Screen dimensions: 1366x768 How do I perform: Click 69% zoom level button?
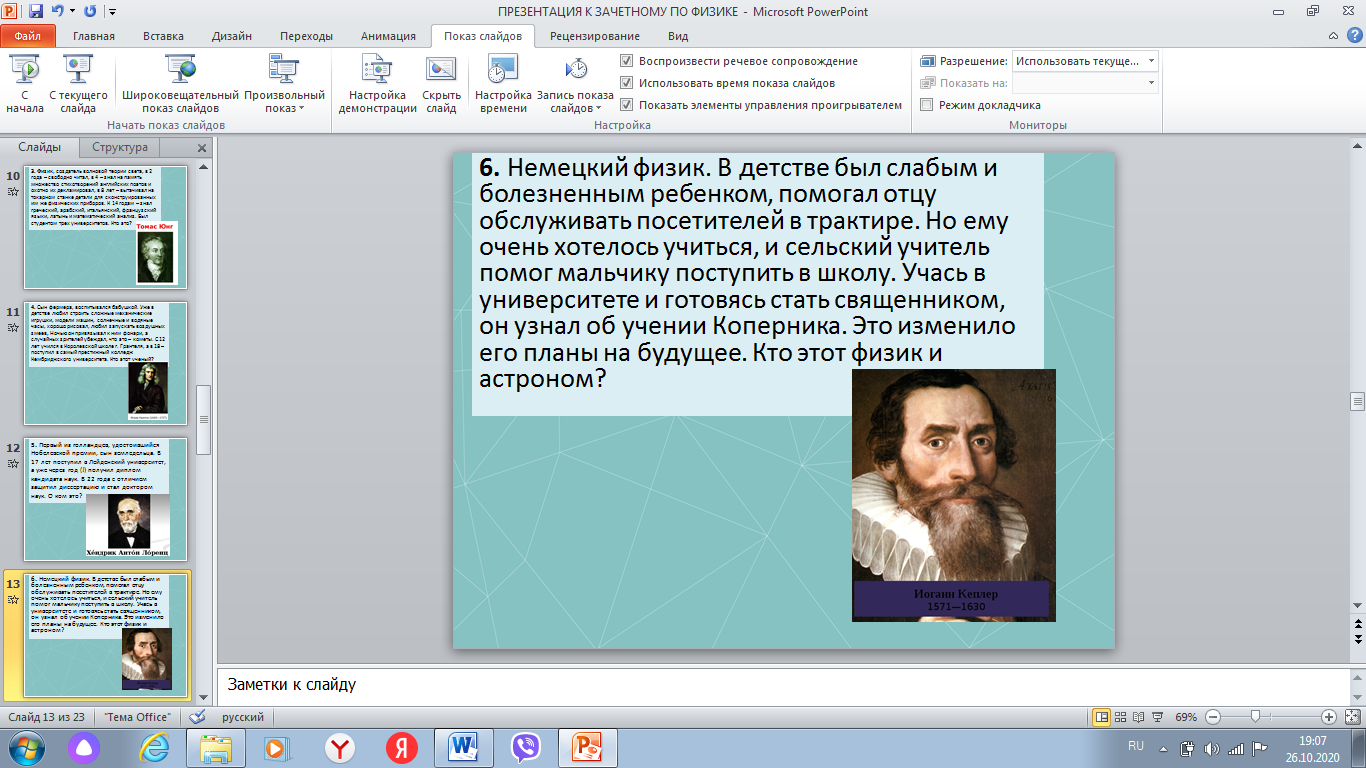[x=1186, y=717]
